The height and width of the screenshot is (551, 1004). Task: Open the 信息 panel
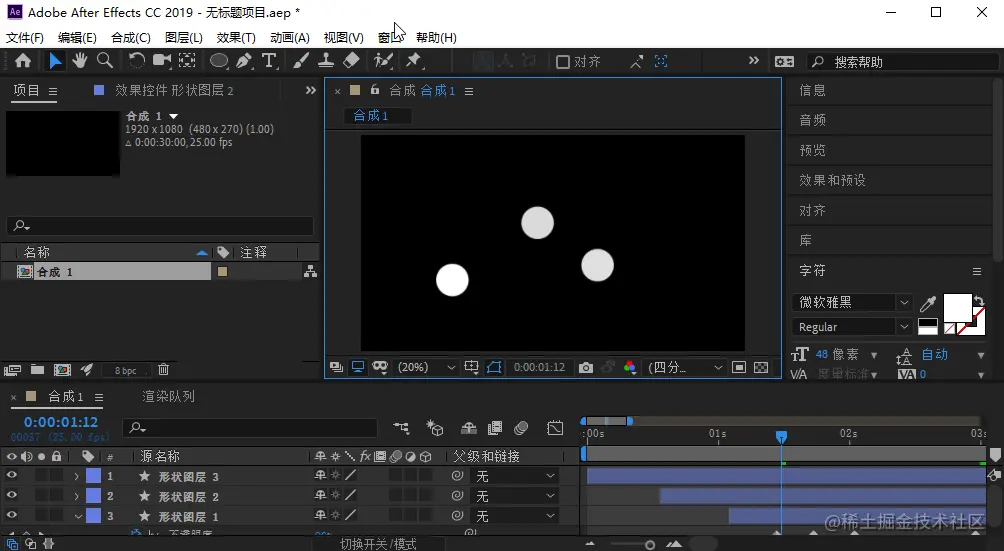tap(813, 90)
